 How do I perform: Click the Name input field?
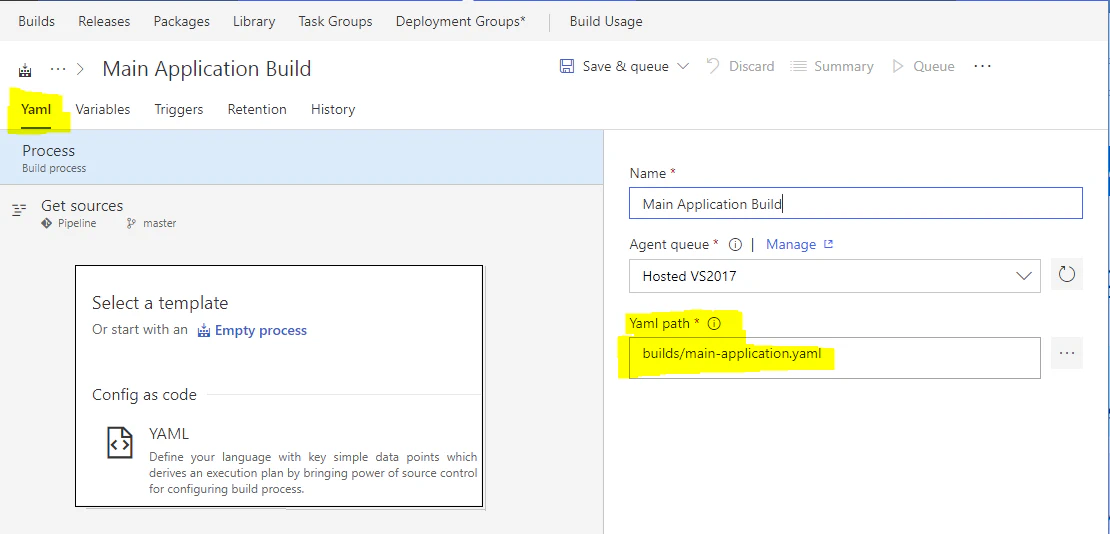pyautogui.click(x=855, y=204)
